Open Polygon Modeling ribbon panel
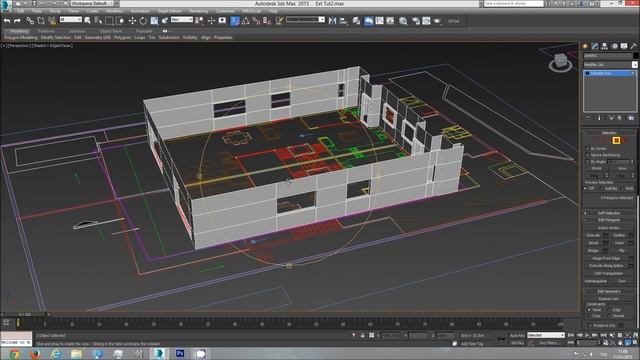 click(21, 38)
